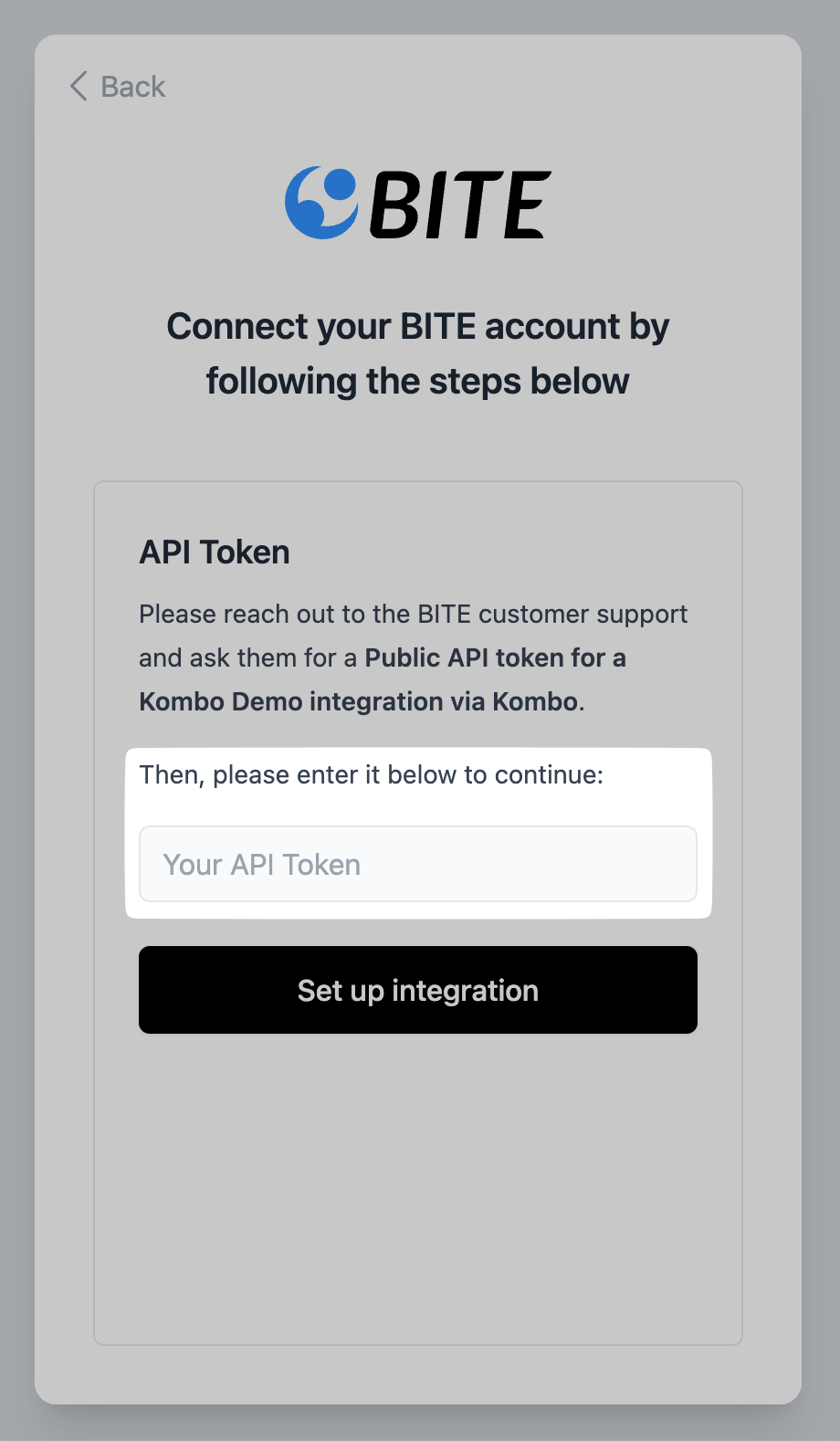Select the "API Token" section title
840x1441 pixels.
pos(215,552)
